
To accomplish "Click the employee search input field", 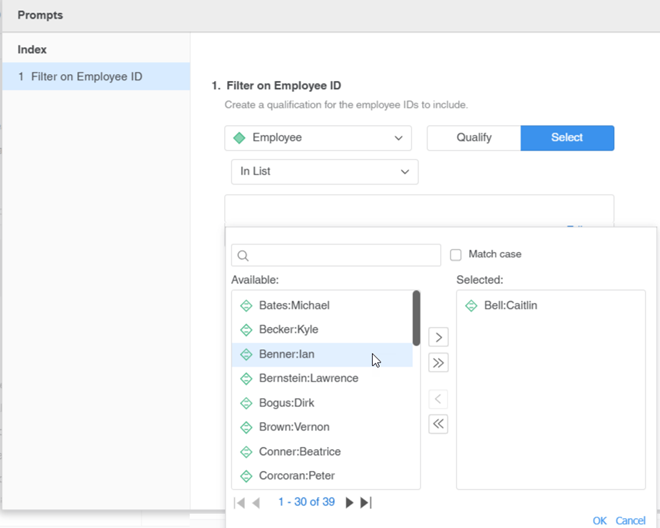I will (x=340, y=255).
